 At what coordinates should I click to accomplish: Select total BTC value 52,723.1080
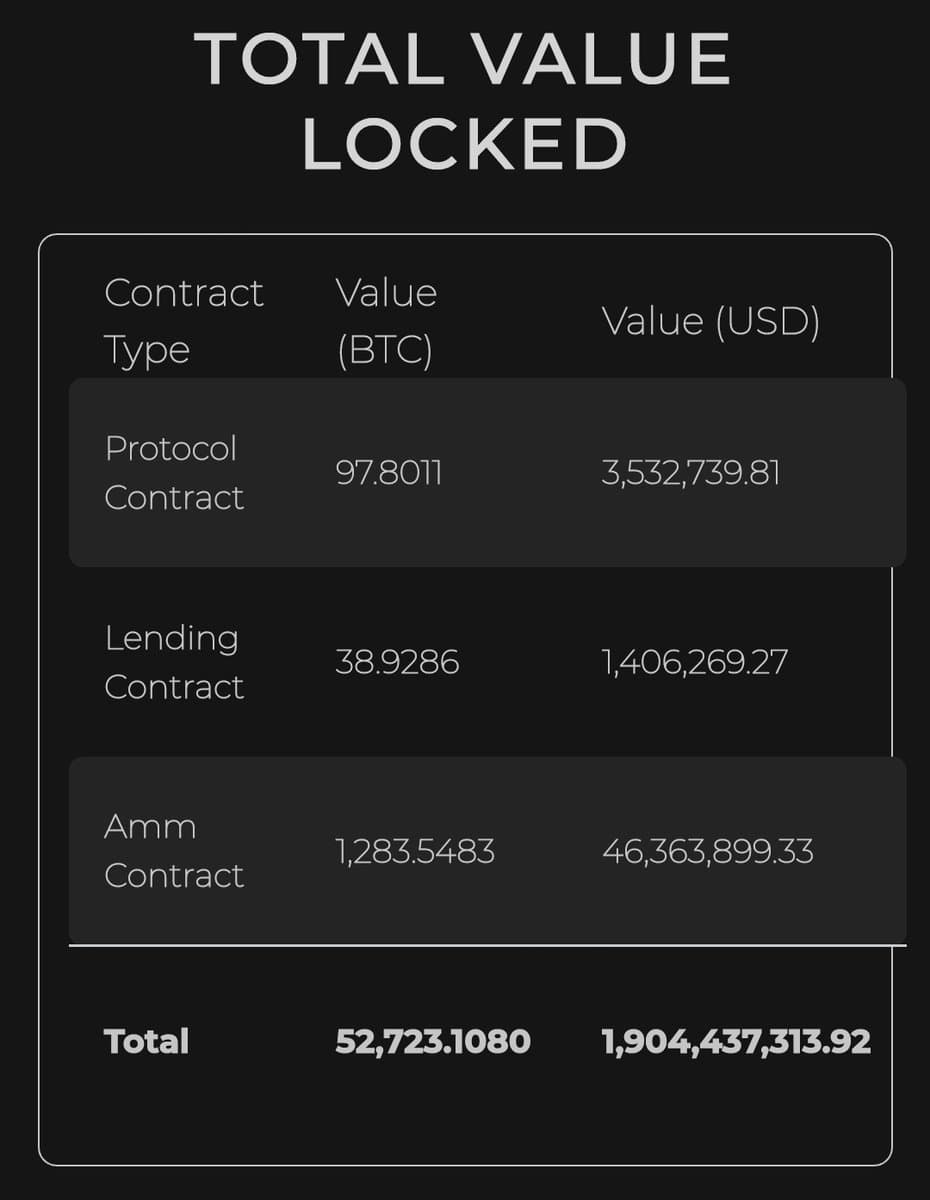point(432,1042)
